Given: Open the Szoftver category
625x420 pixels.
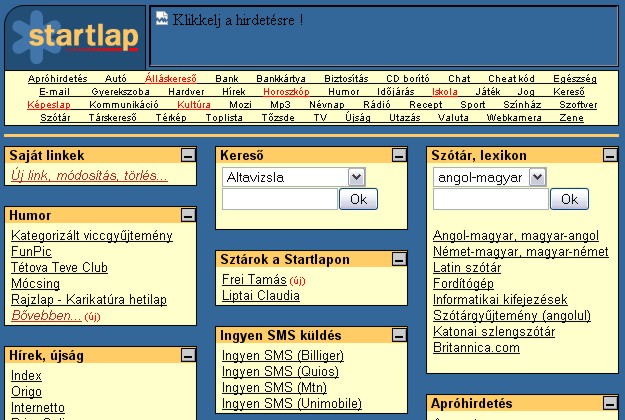Looking at the screenshot, I should [578, 105].
